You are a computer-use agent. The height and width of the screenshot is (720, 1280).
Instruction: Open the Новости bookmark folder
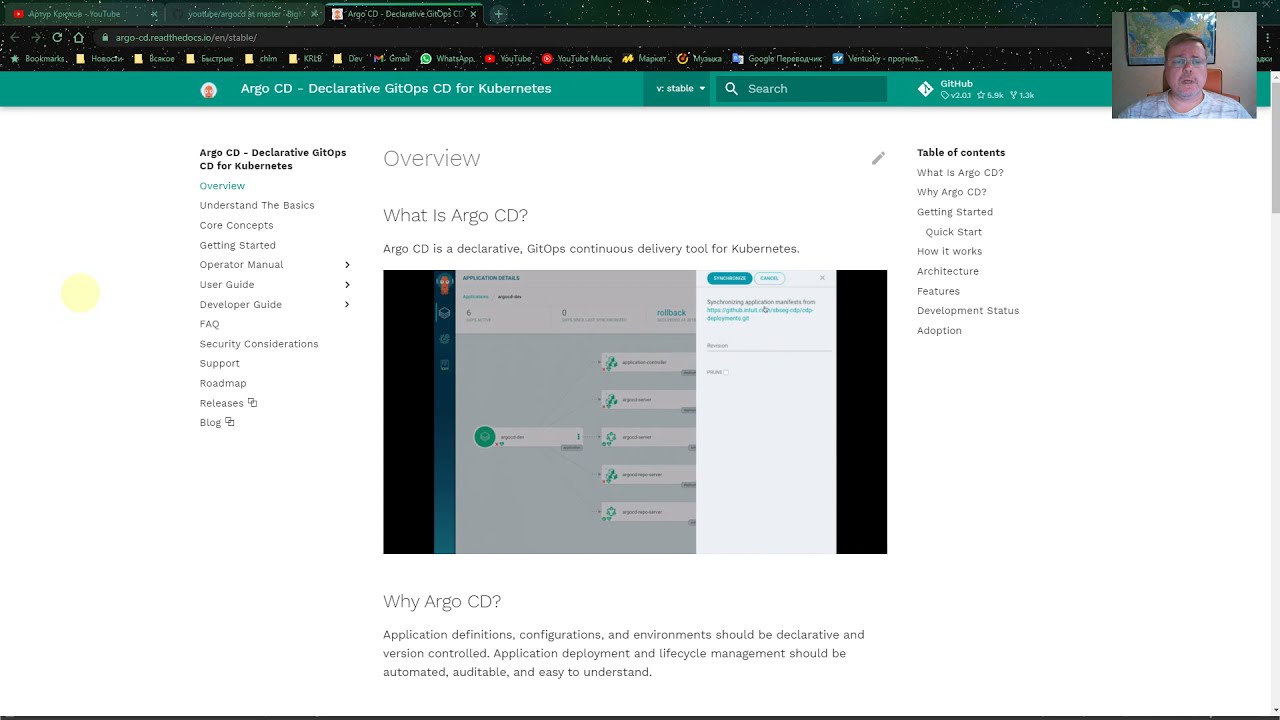coord(99,59)
